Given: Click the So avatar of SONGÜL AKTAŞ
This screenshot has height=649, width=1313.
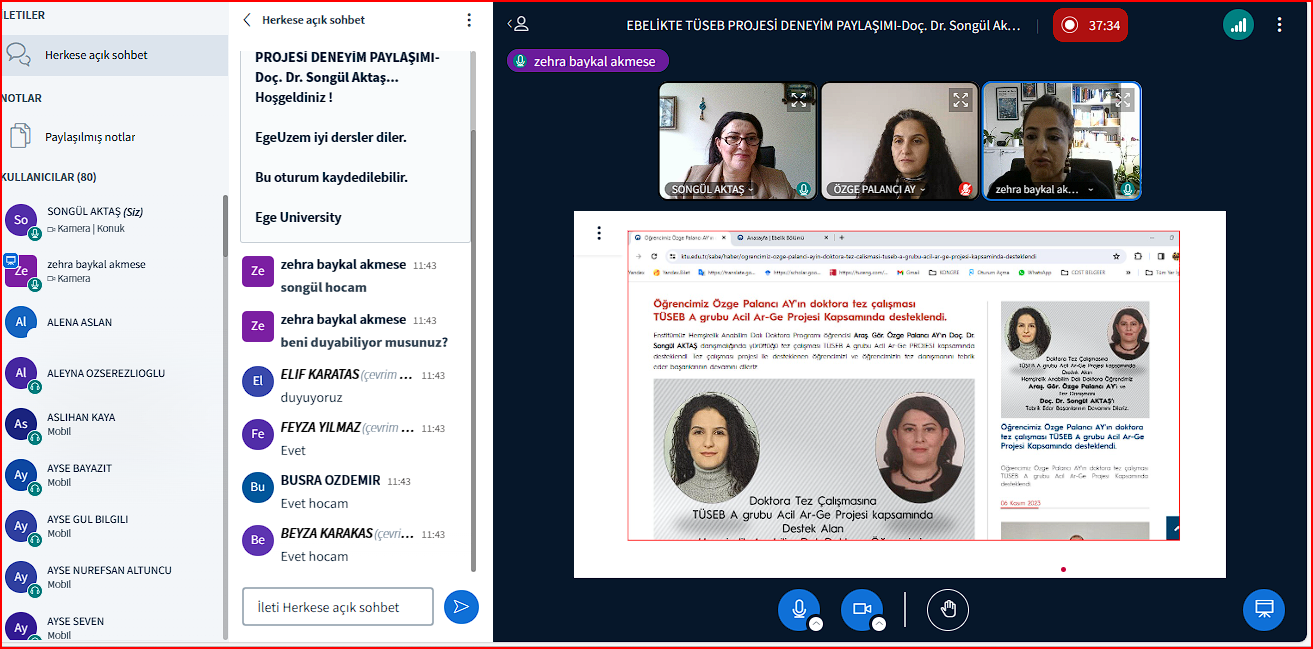Looking at the screenshot, I should (21, 219).
